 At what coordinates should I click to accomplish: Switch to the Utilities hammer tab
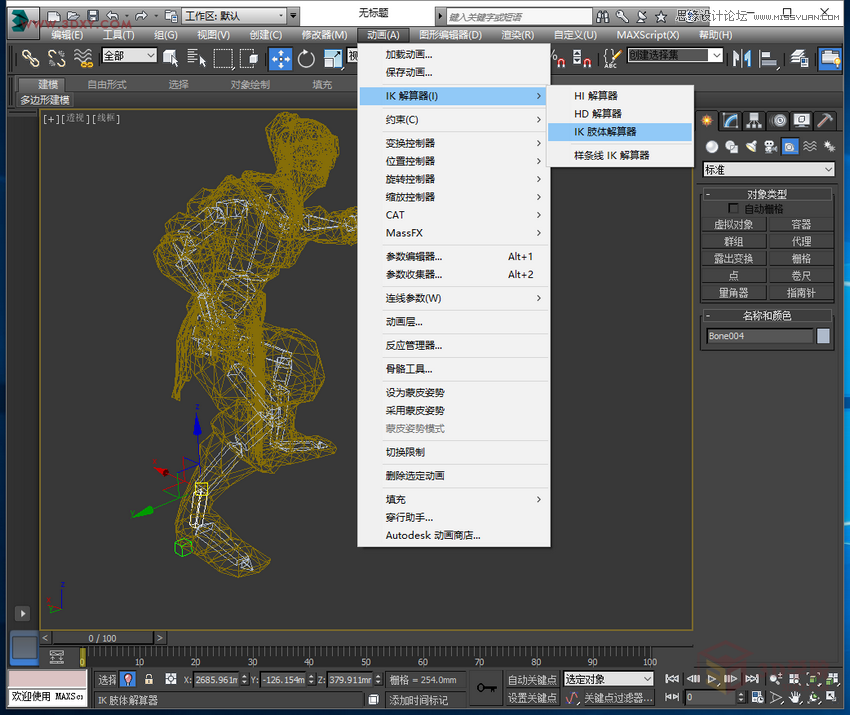pyautogui.click(x=825, y=120)
